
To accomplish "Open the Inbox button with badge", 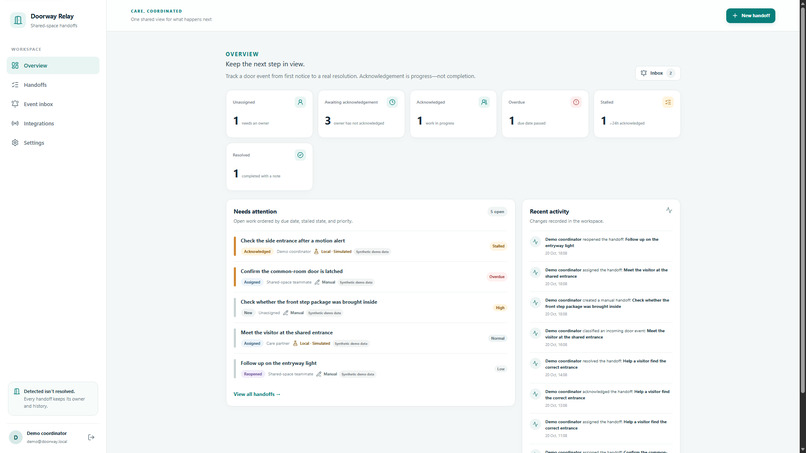I will (657, 73).
